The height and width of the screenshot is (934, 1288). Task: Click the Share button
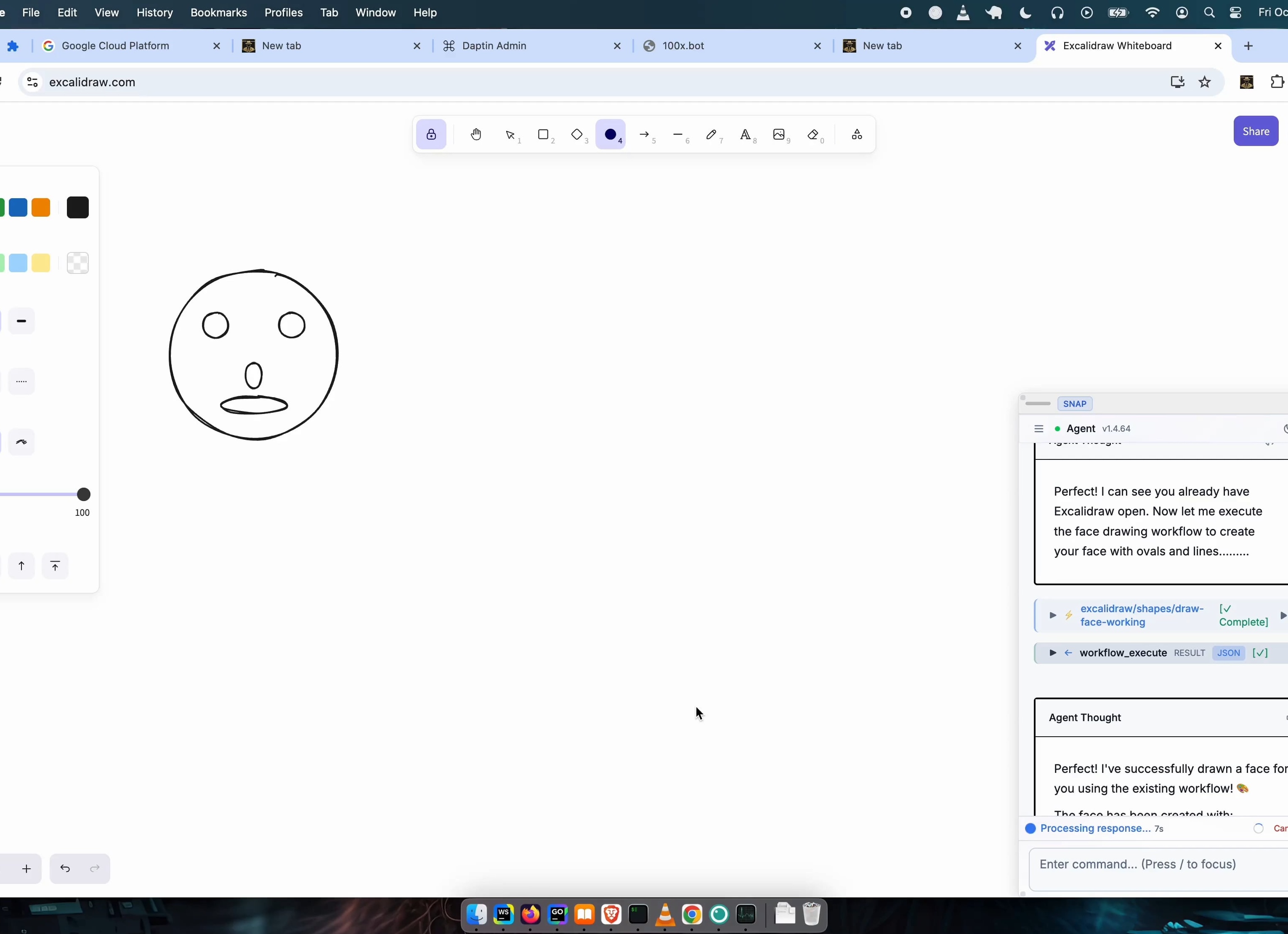pos(1256,131)
